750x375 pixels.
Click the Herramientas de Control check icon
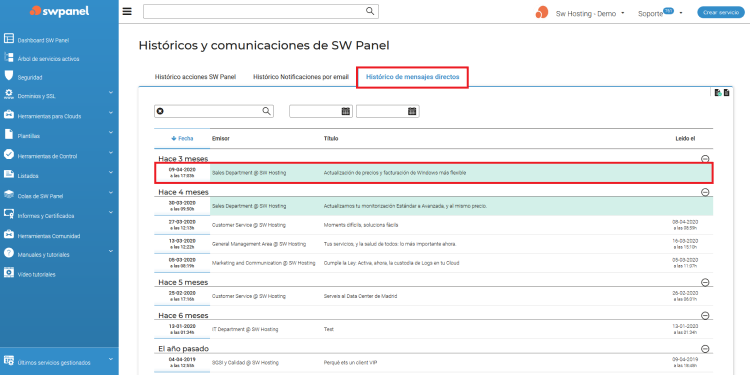click(x=9, y=154)
